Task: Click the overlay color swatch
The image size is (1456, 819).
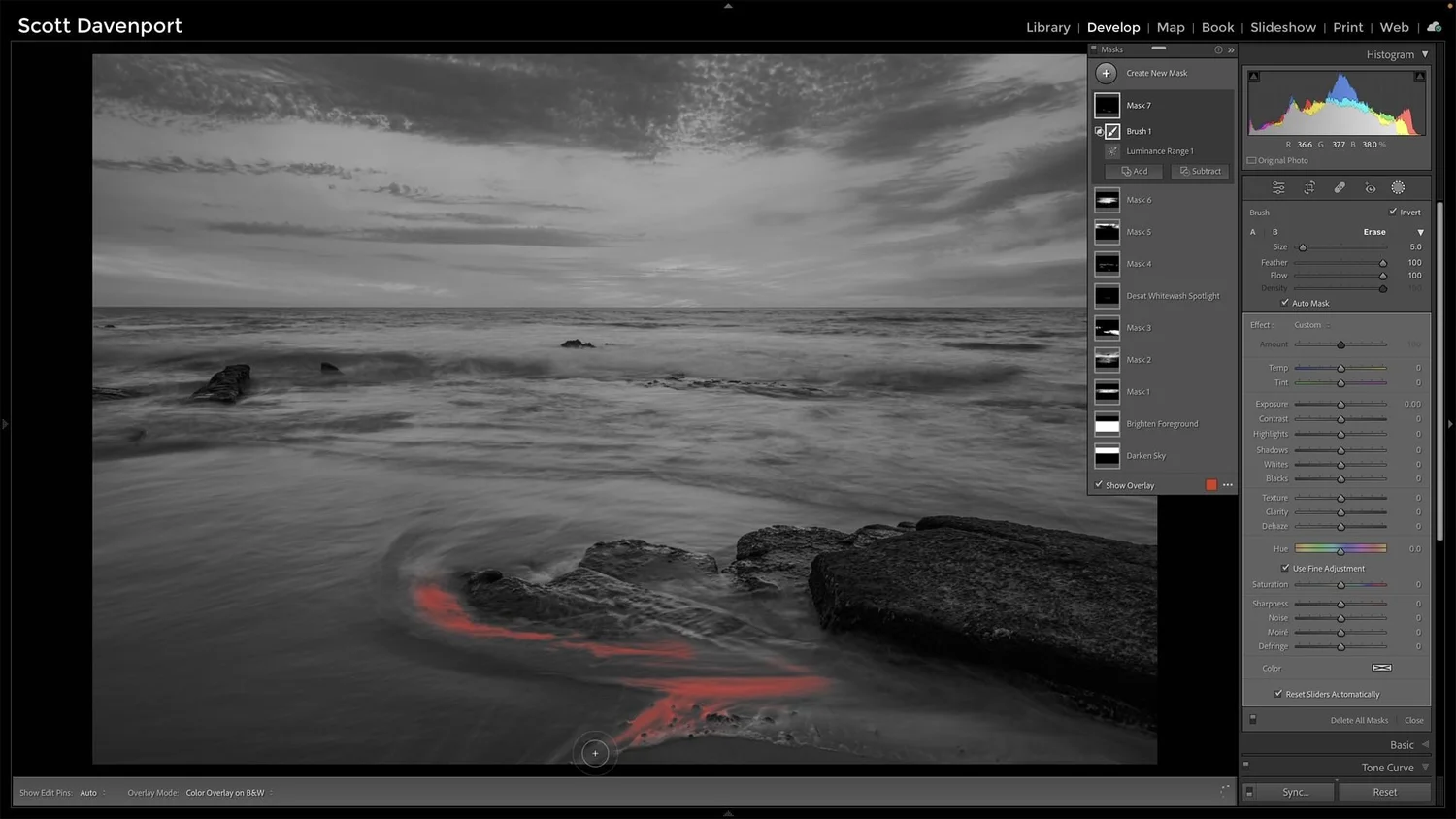Action: [x=1210, y=484]
